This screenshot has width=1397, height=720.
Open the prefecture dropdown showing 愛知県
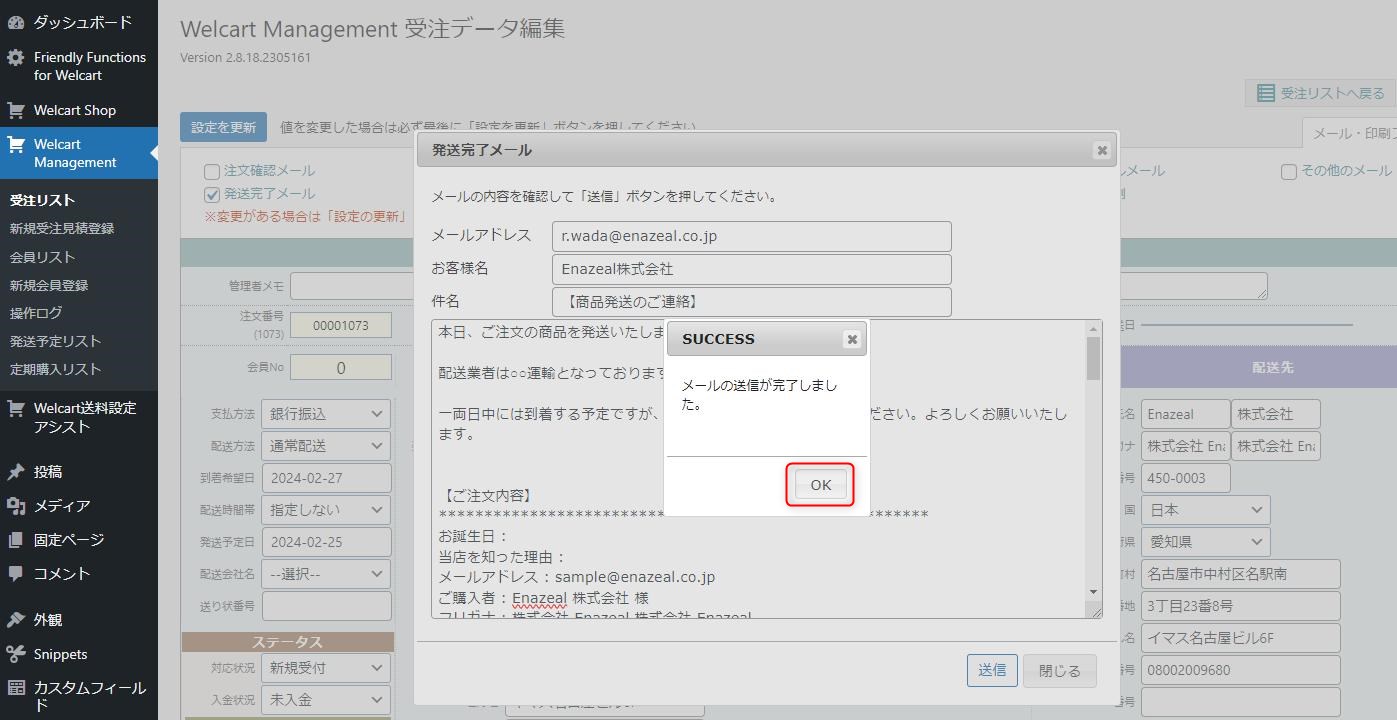click(x=1205, y=542)
